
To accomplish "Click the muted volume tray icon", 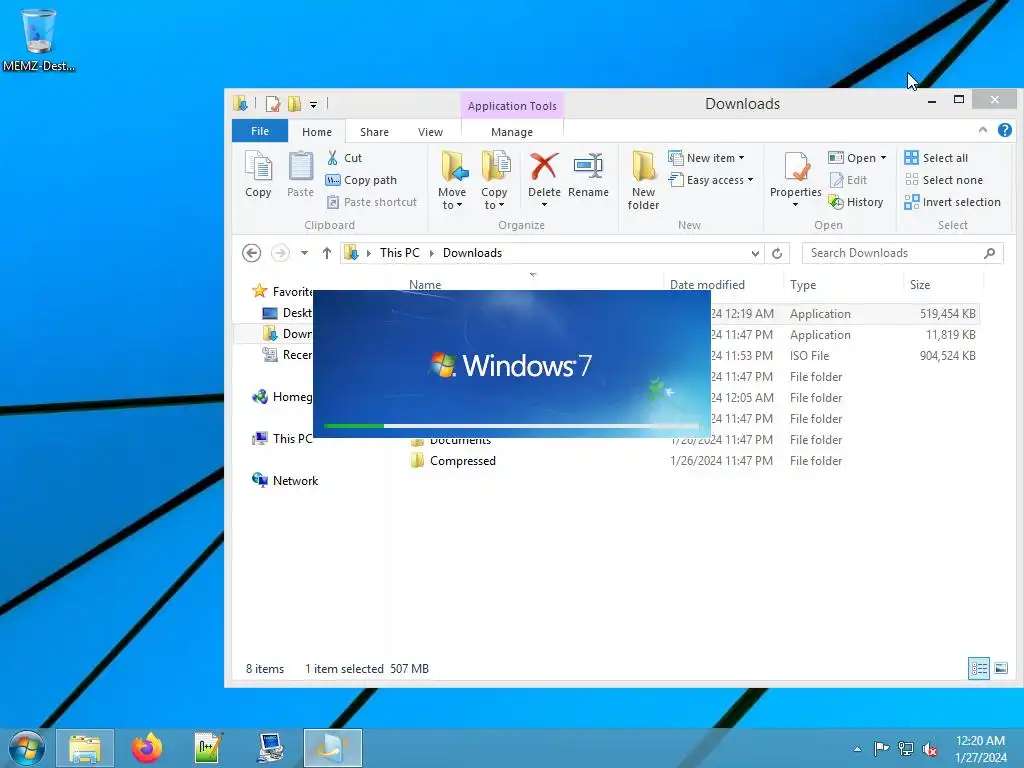I will [930, 749].
